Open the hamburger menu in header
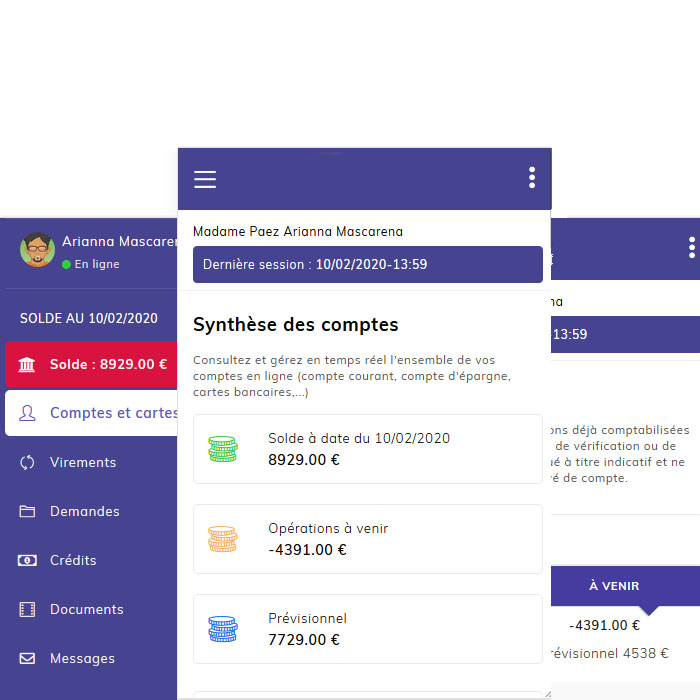The height and width of the screenshot is (700, 700). coord(205,179)
